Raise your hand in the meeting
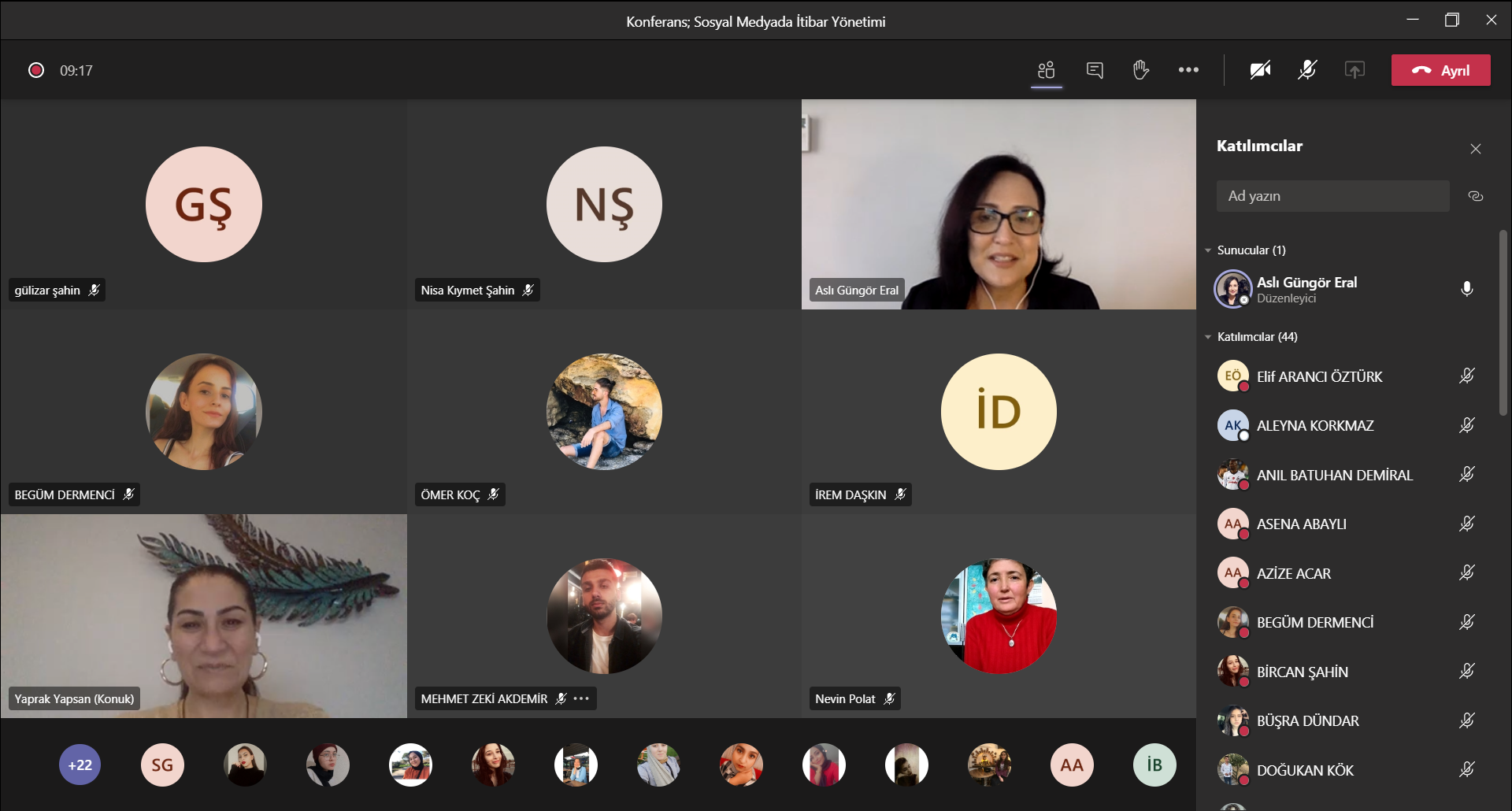The width and height of the screenshot is (1512, 811). coord(1141,70)
